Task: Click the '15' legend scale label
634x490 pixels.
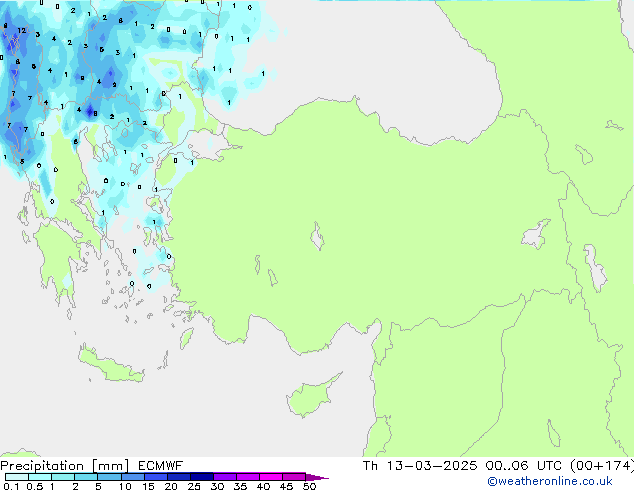Action: 148,486
